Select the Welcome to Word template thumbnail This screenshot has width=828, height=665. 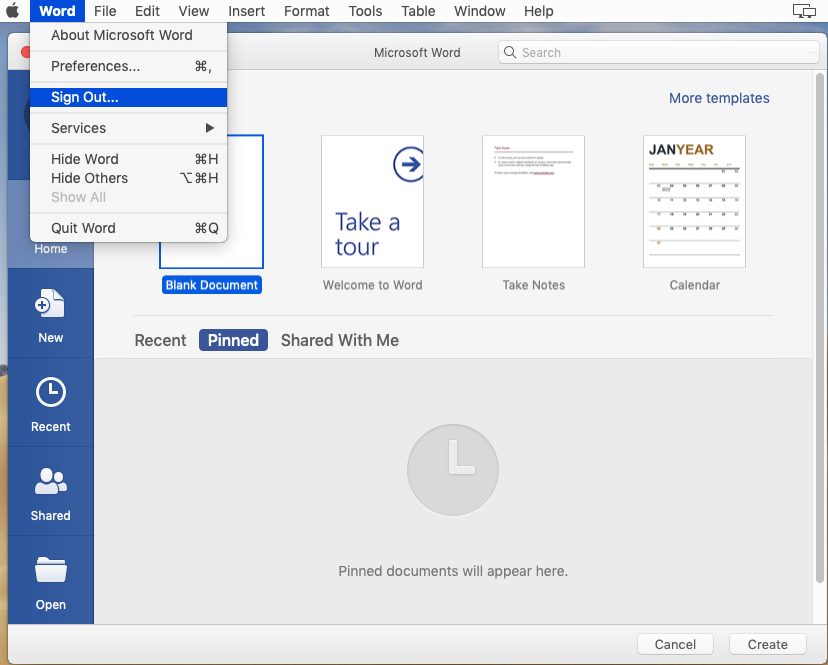pyautogui.click(x=372, y=201)
